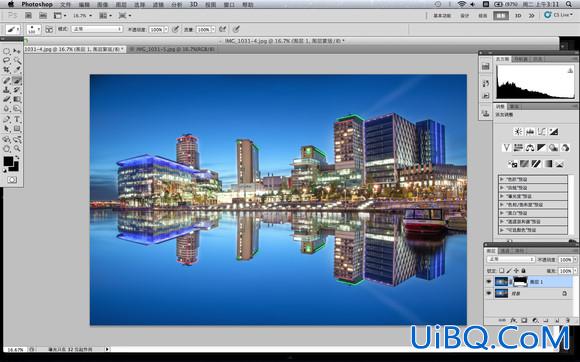Open the 3D menu in menu bar
The height and width of the screenshot is (362, 580).
(x=193, y=4)
